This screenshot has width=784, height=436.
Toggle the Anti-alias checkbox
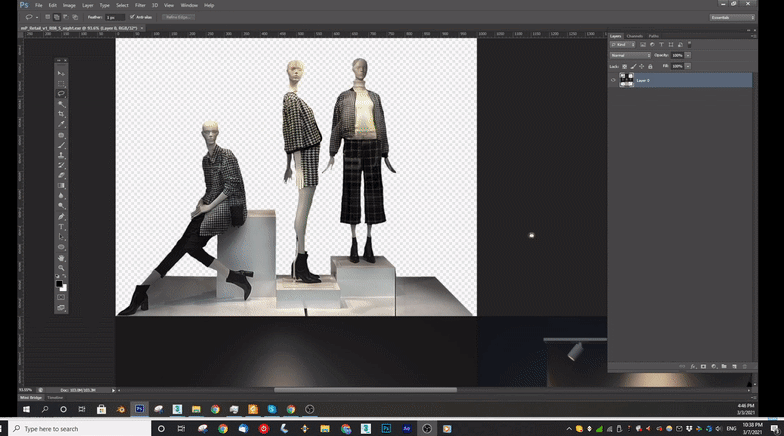(131, 17)
